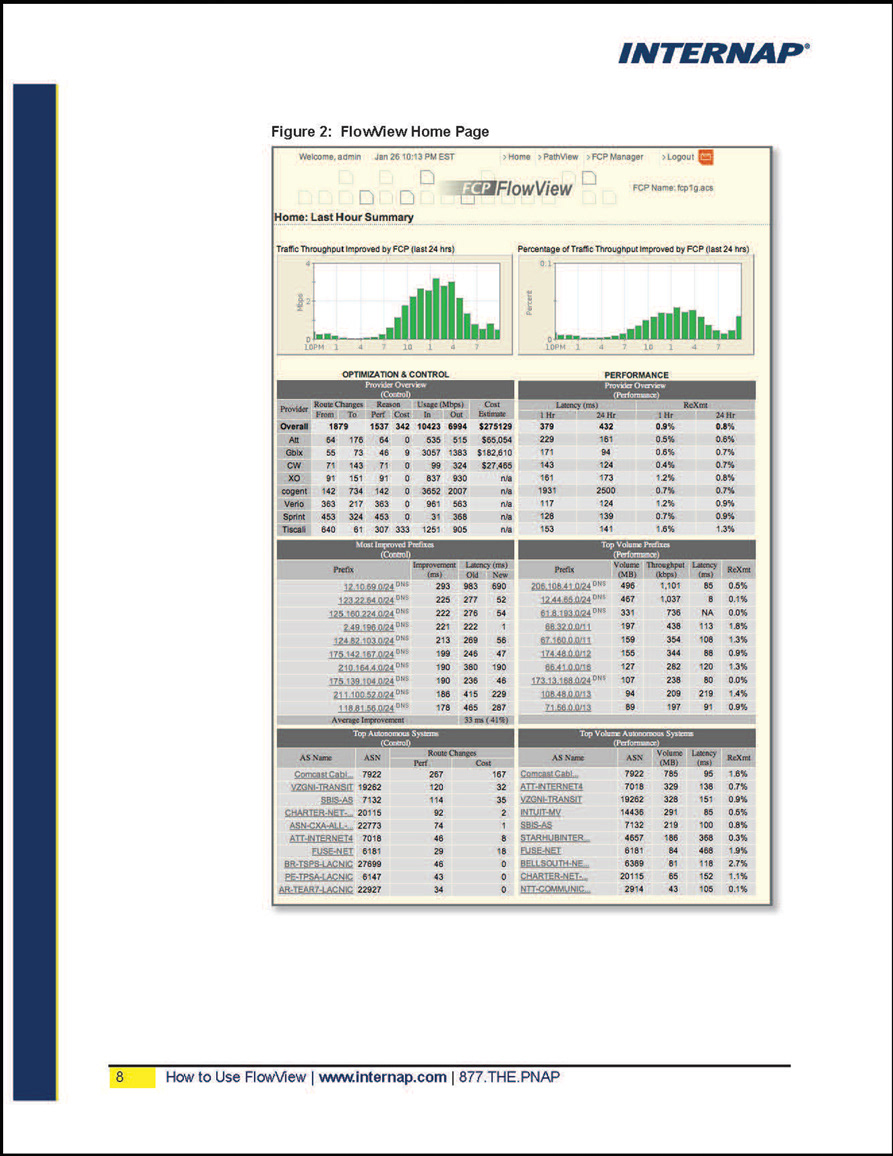
Task: Open prefix 125.160.224.0/24 link
Action: tap(361, 613)
